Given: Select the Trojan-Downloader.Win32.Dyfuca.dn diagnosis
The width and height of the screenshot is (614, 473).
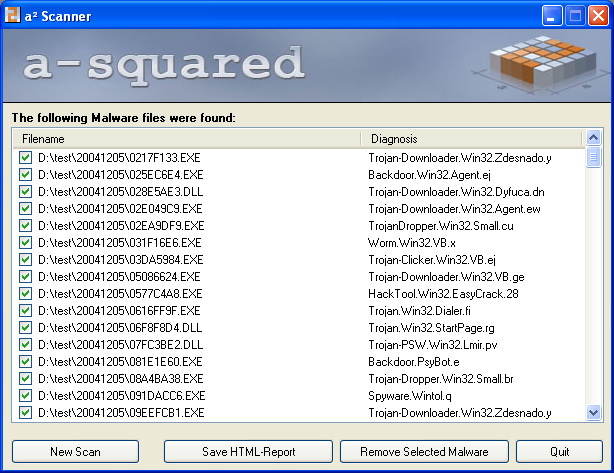Looking at the screenshot, I should (456, 192).
